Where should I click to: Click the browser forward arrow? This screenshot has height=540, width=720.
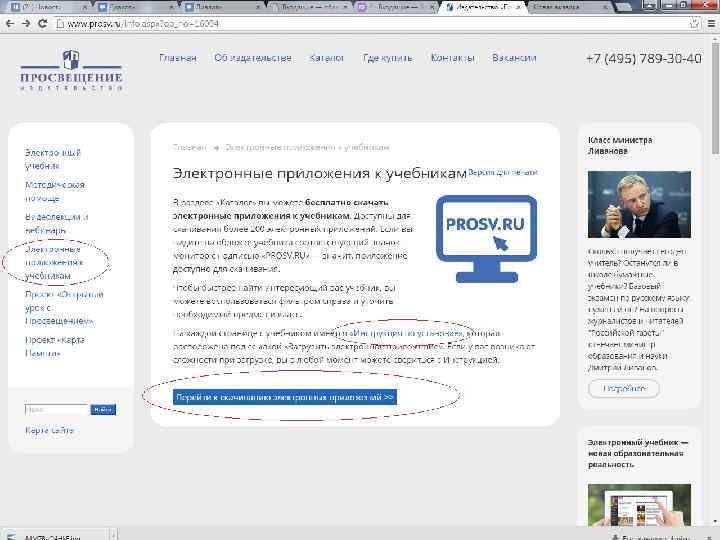click(x=26, y=23)
